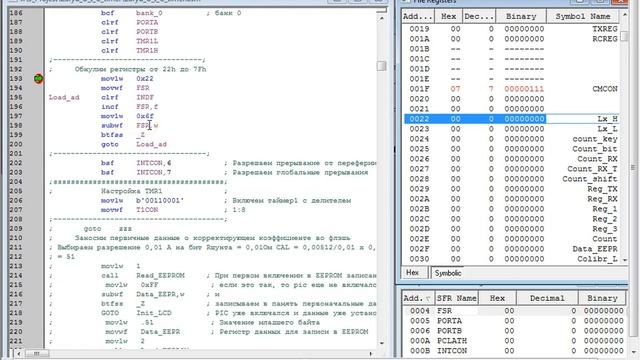Click the File Registers scrollbar thumb
Viewport: 640px width, 360px height.
tap(624, 36)
